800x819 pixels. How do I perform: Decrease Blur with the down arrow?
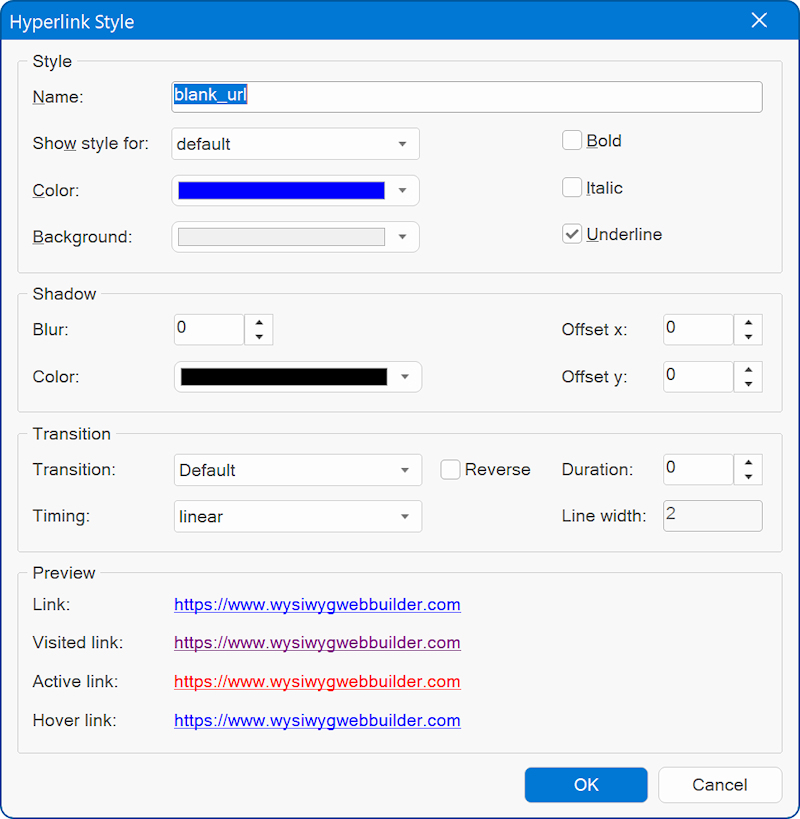click(259, 337)
